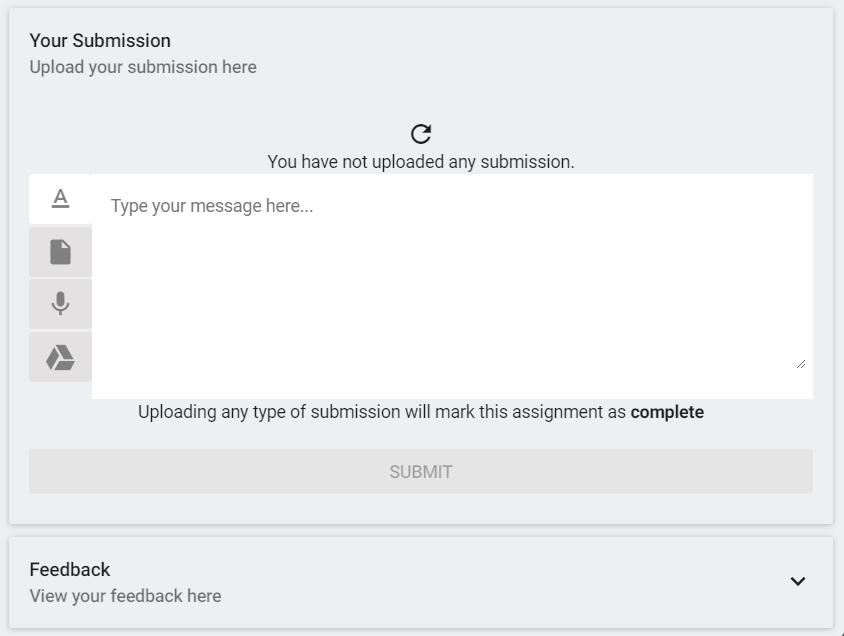Focus the blank area of the message box
This screenshot has height=636, width=844.
pyautogui.click(x=450, y=300)
